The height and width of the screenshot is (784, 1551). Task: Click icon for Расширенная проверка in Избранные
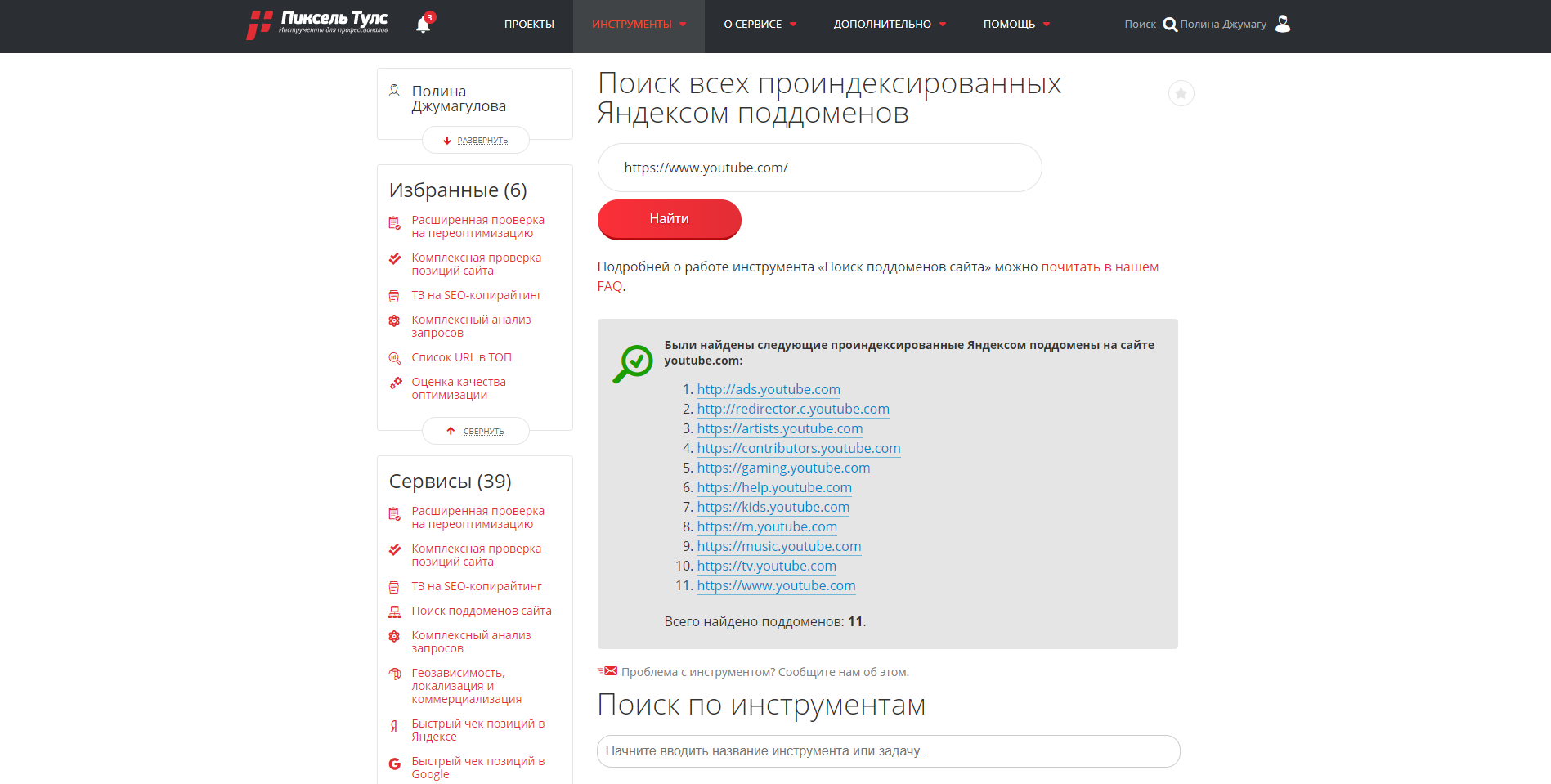(x=394, y=222)
